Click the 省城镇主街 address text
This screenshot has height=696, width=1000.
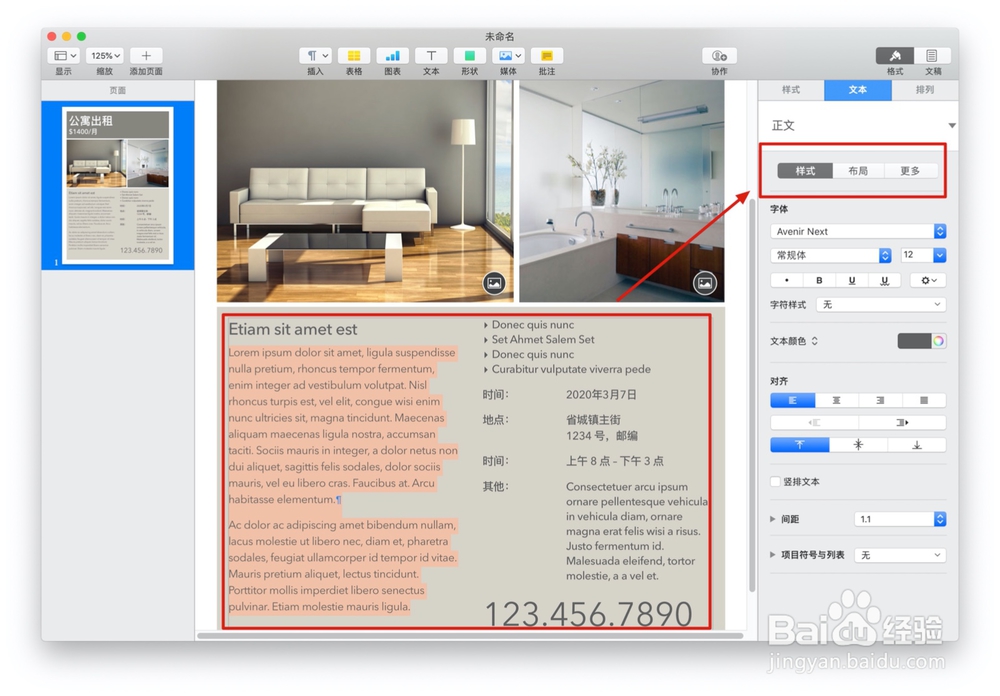tap(593, 419)
